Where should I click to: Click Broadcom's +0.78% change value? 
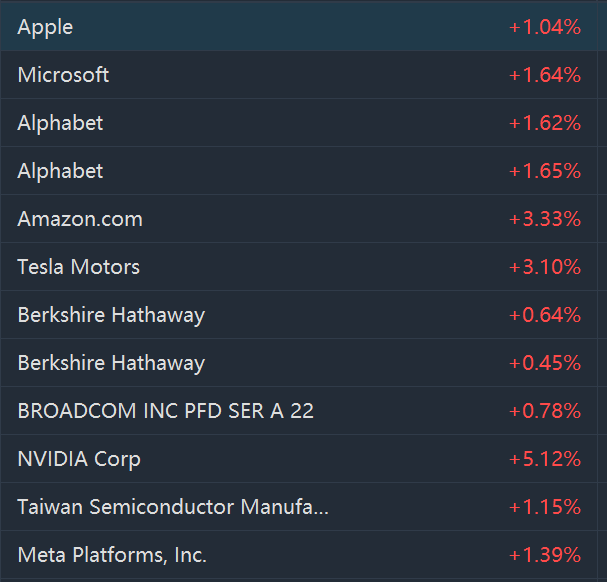click(544, 411)
